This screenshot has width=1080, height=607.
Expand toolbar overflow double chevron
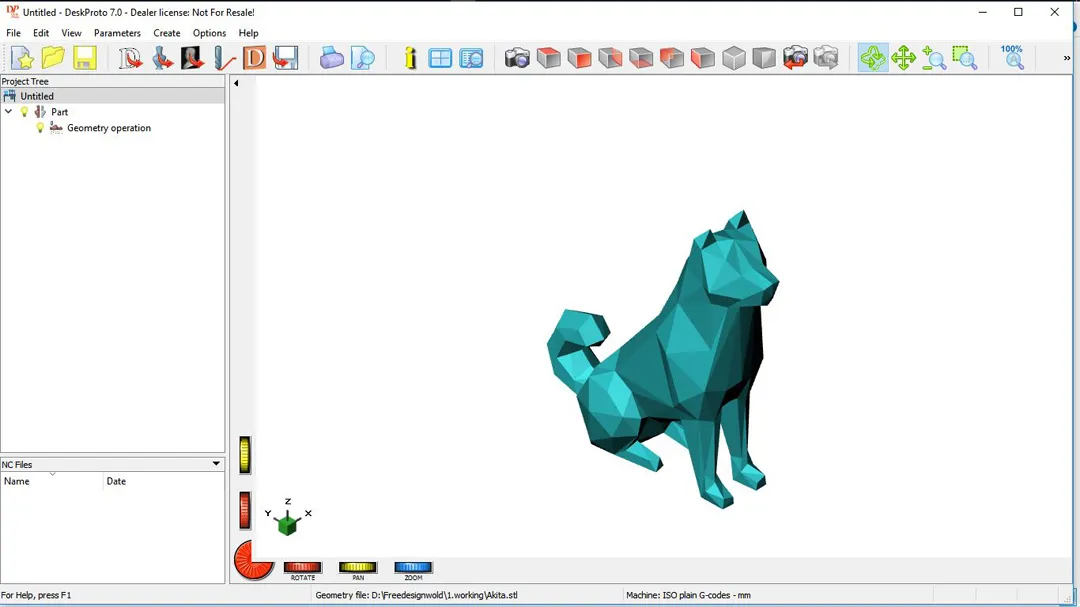(x=1067, y=58)
